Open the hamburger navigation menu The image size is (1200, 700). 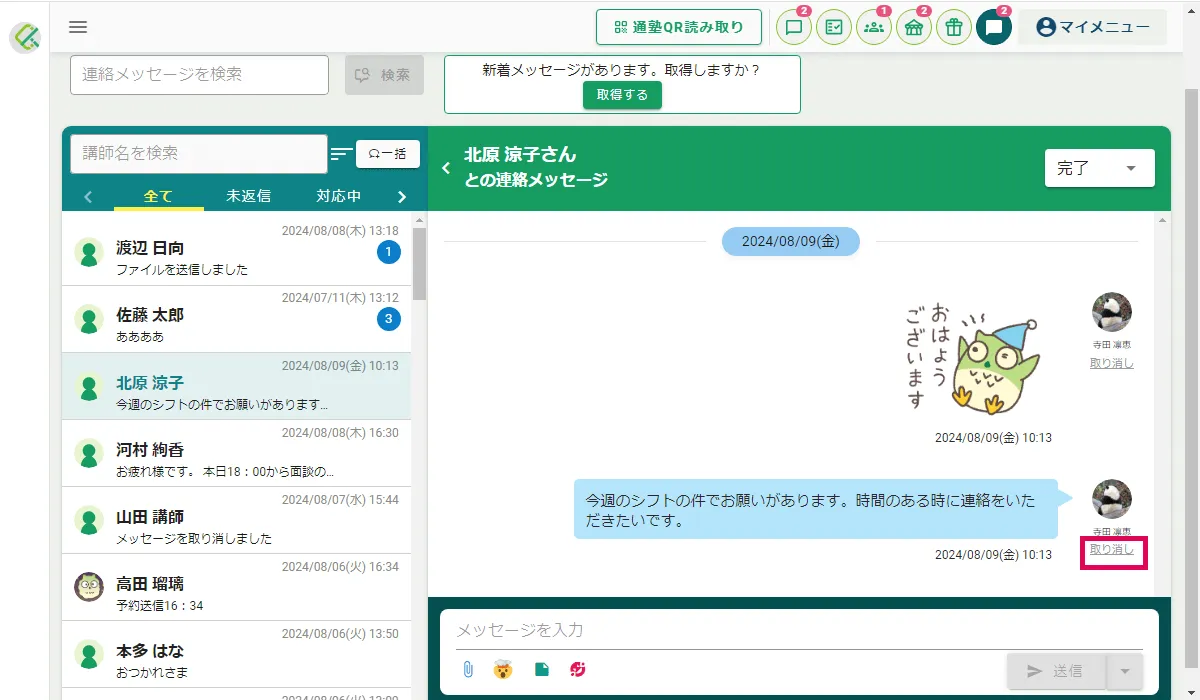pyautogui.click(x=78, y=27)
